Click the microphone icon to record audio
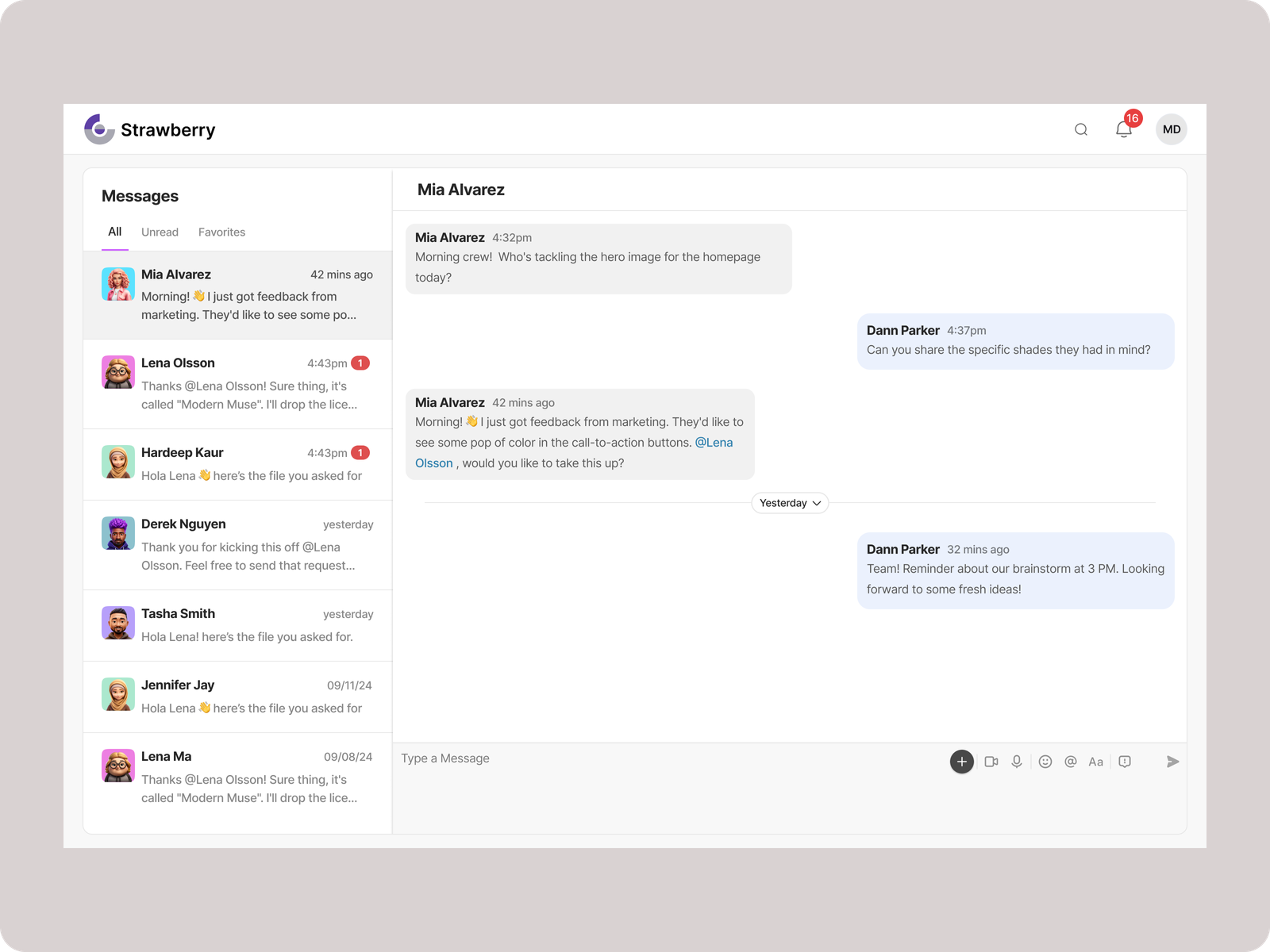 point(1016,762)
